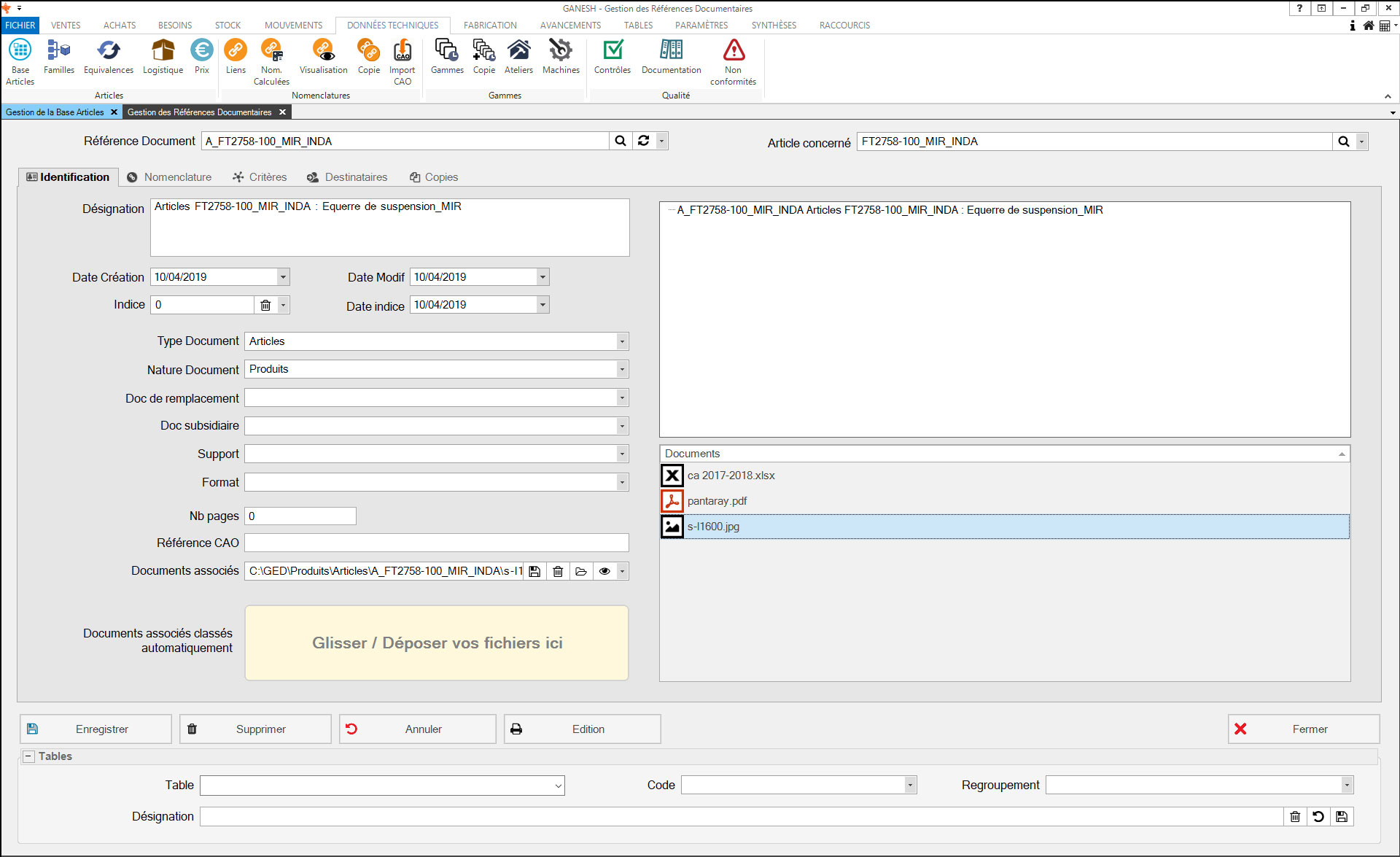Open the Nature Document dropdown
Viewport: 1400px width, 857px height.
pos(622,369)
